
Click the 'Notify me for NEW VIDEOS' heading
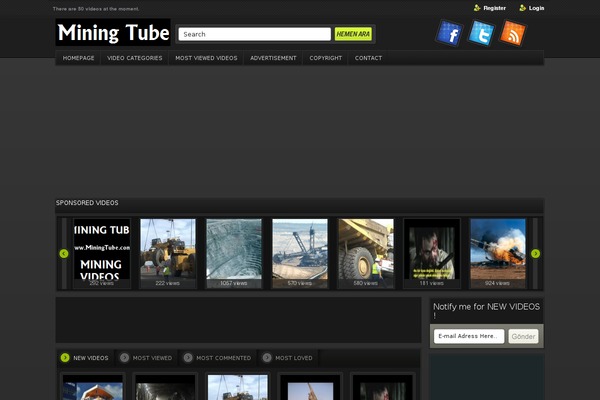(486, 310)
